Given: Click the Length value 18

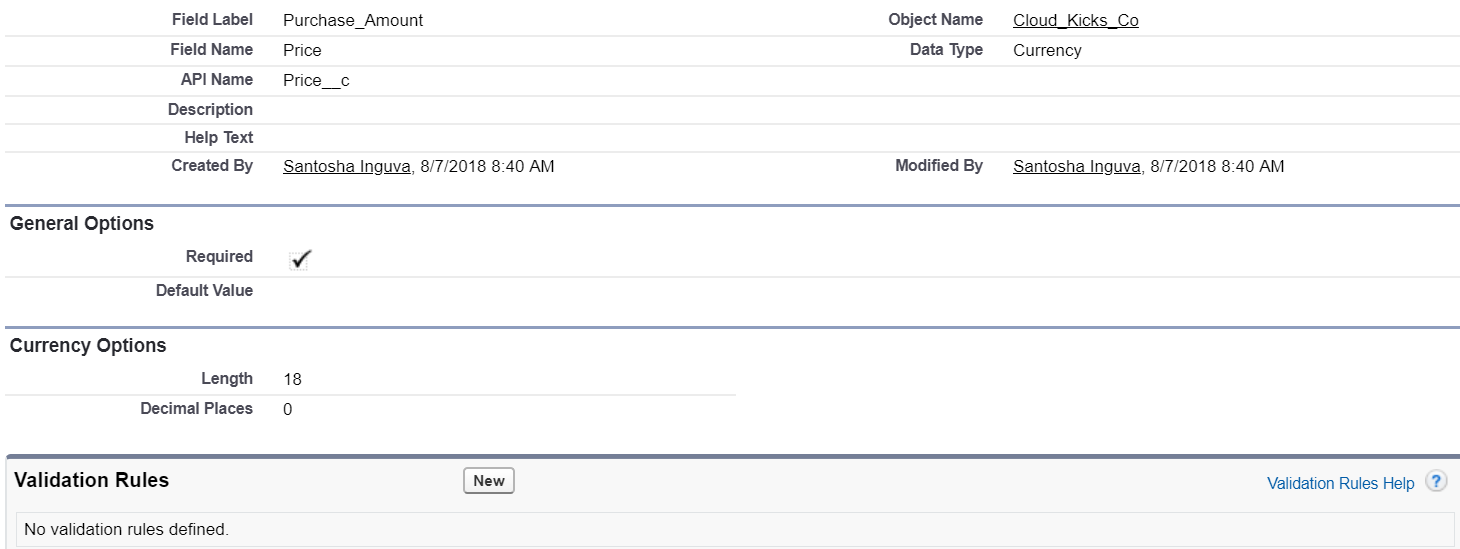Looking at the screenshot, I should [x=292, y=379].
